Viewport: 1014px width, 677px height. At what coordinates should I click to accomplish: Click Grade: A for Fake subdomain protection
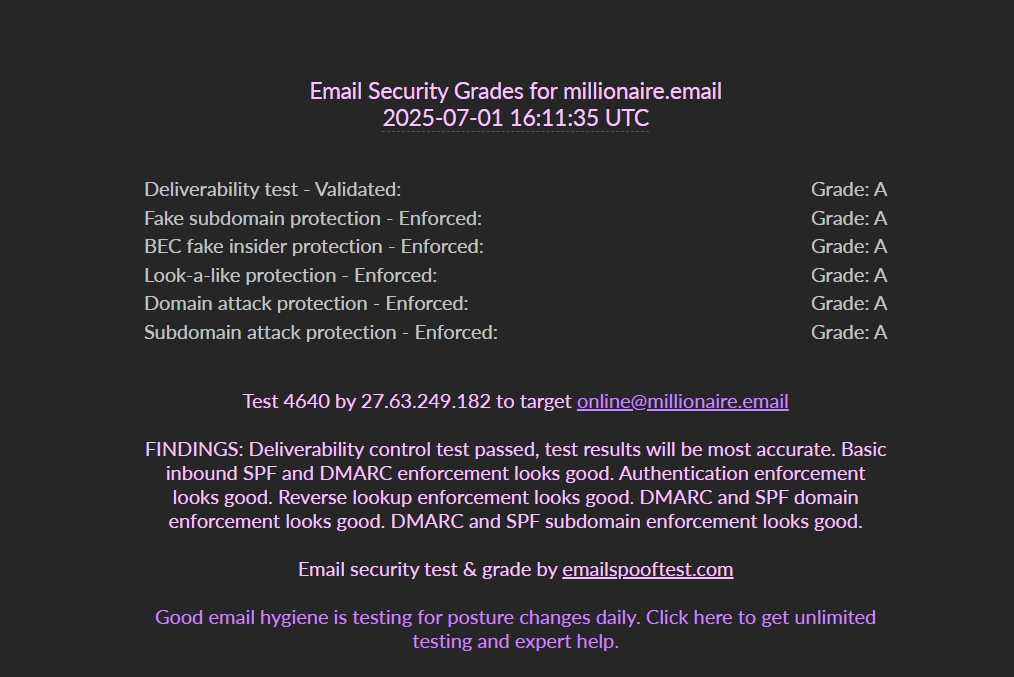849,219
